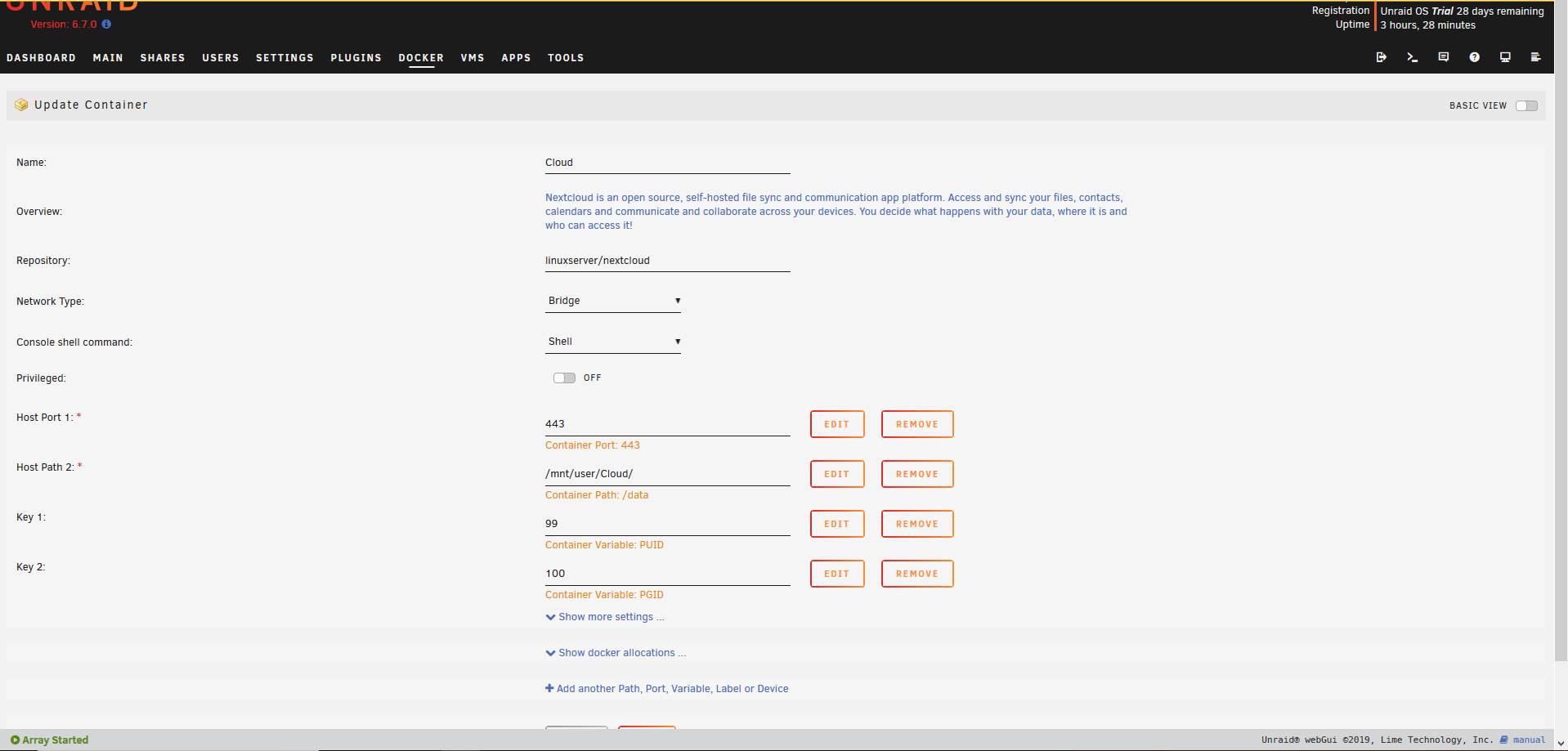
Task: Click the manual book icon
Action: point(1504,740)
